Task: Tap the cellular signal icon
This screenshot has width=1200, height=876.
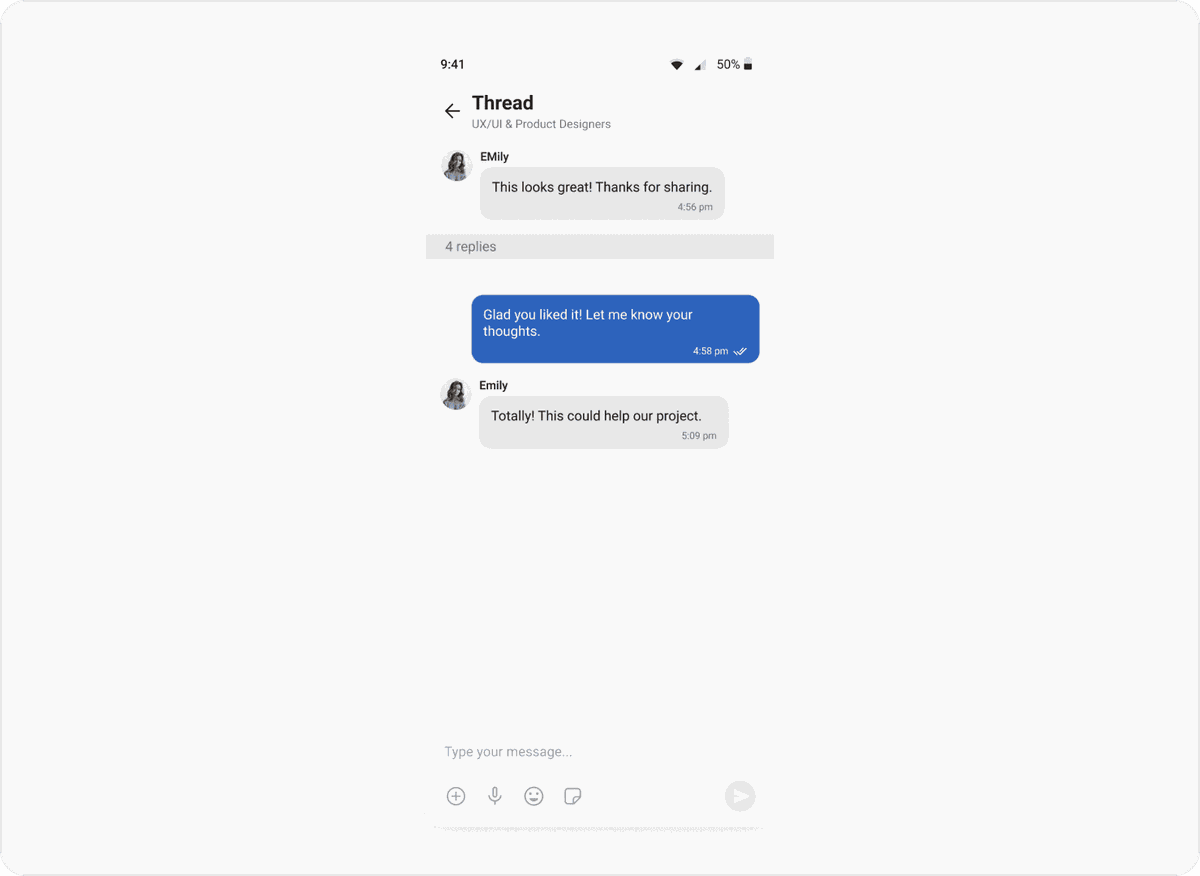Action: click(x=700, y=65)
